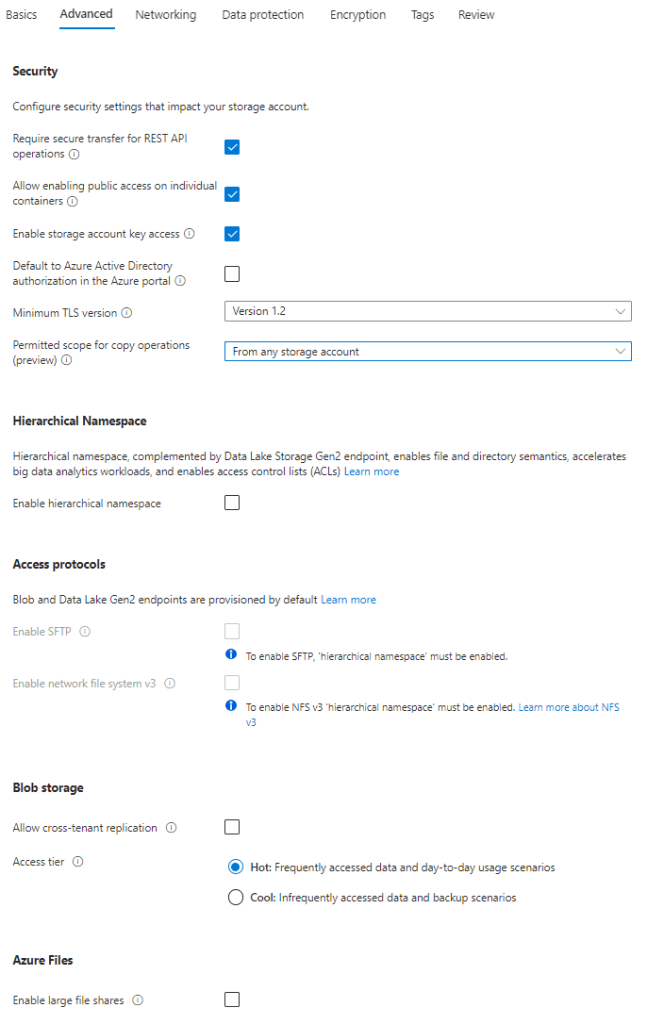Click info icon next to Access tier
Image resolution: width=664 pixels, height=1024 pixels.
point(77,861)
